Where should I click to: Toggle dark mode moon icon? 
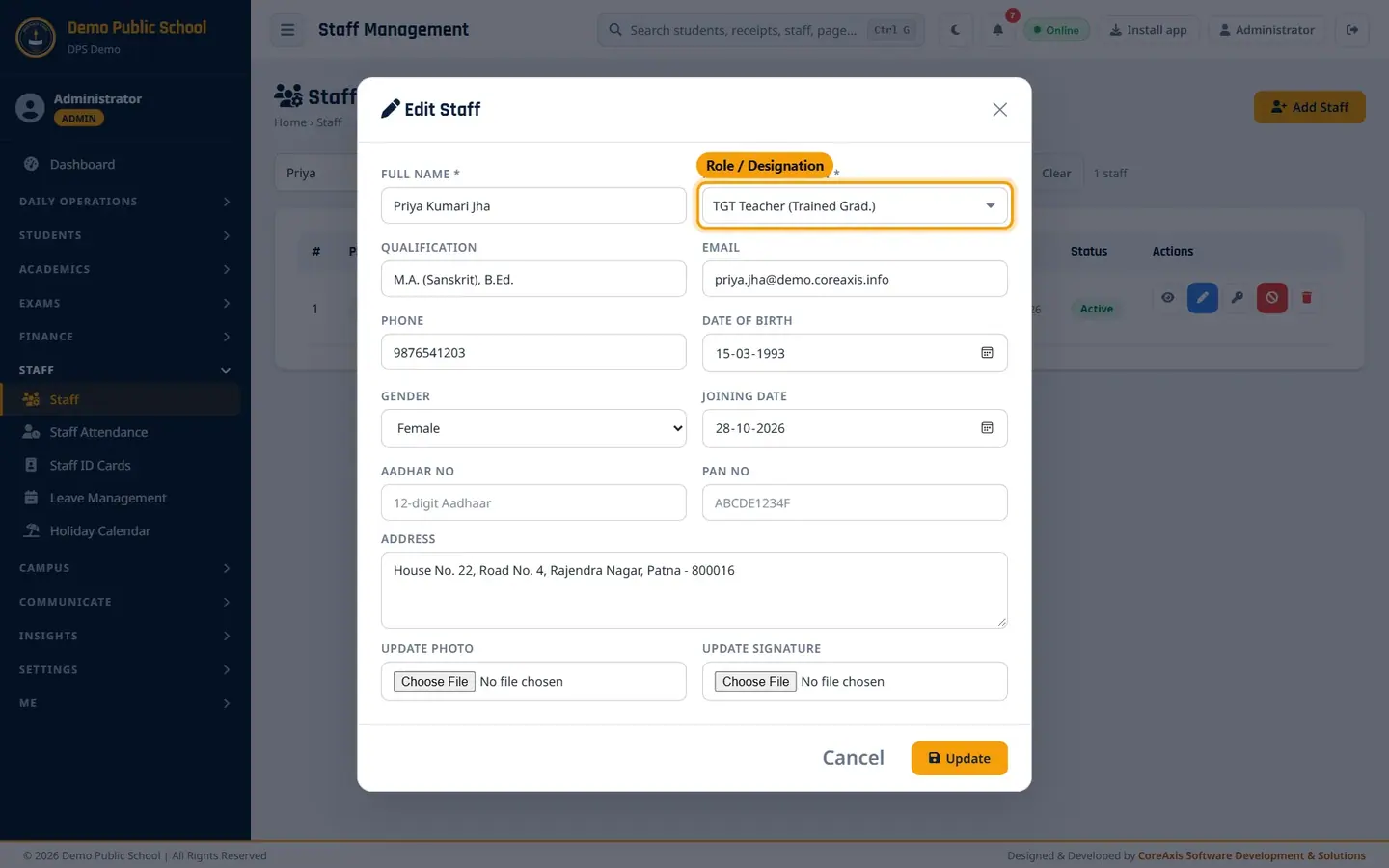955,30
